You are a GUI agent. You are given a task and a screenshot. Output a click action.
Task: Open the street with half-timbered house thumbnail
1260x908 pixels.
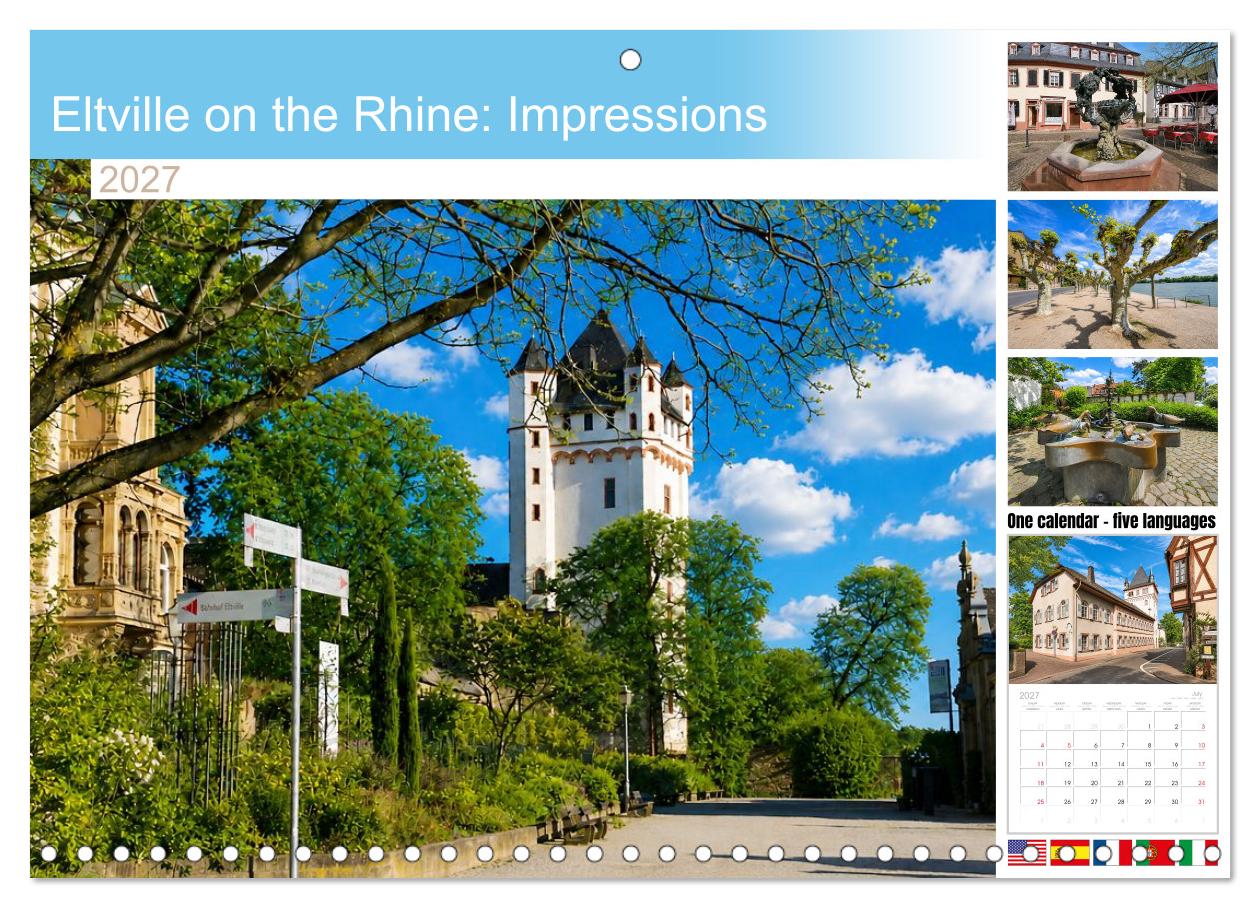click(1113, 609)
